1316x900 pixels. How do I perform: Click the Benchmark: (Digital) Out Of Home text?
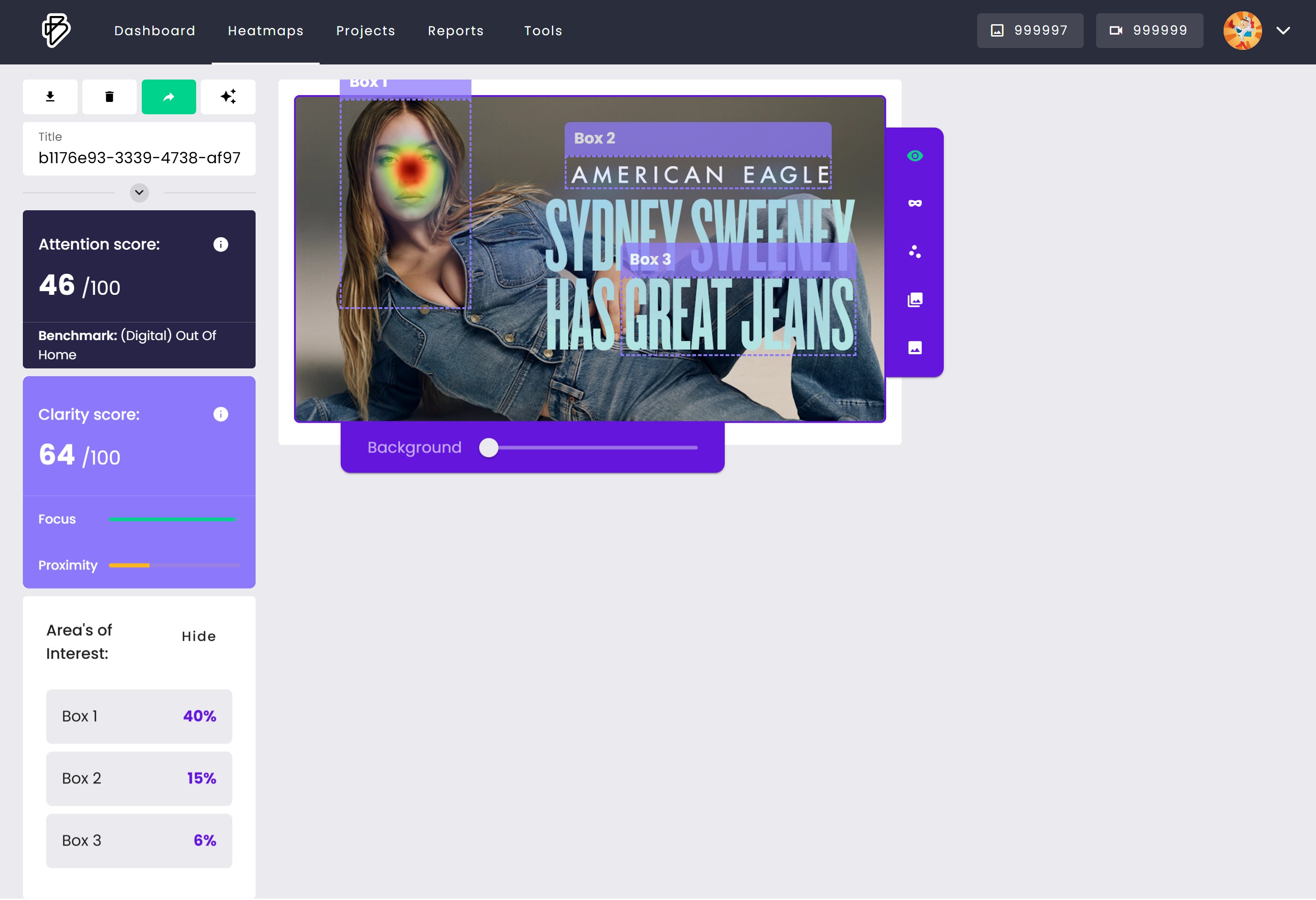[x=128, y=345]
